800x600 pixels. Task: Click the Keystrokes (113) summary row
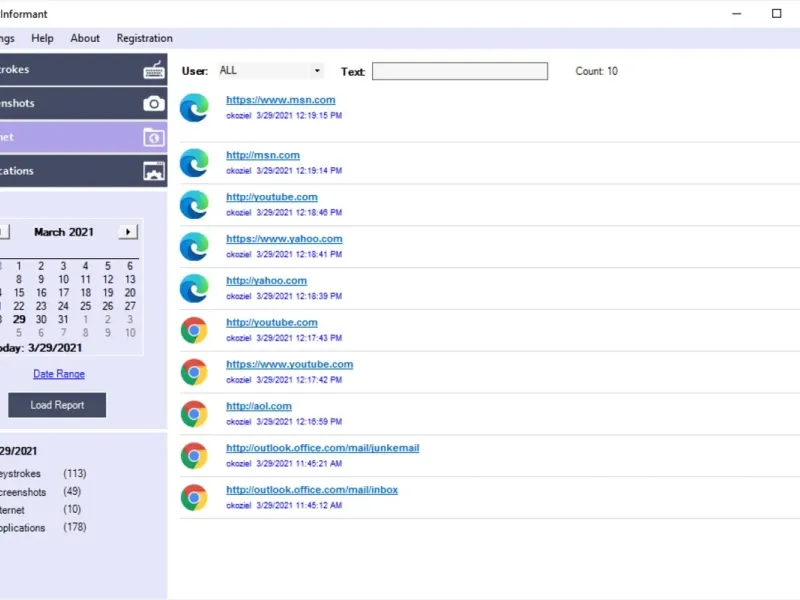tap(43, 473)
